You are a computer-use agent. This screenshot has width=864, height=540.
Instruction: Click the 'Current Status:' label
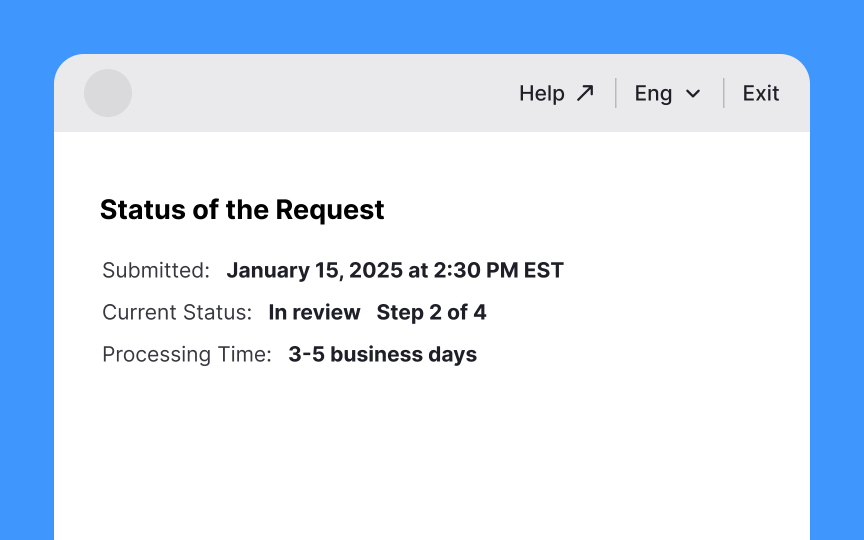click(x=177, y=312)
